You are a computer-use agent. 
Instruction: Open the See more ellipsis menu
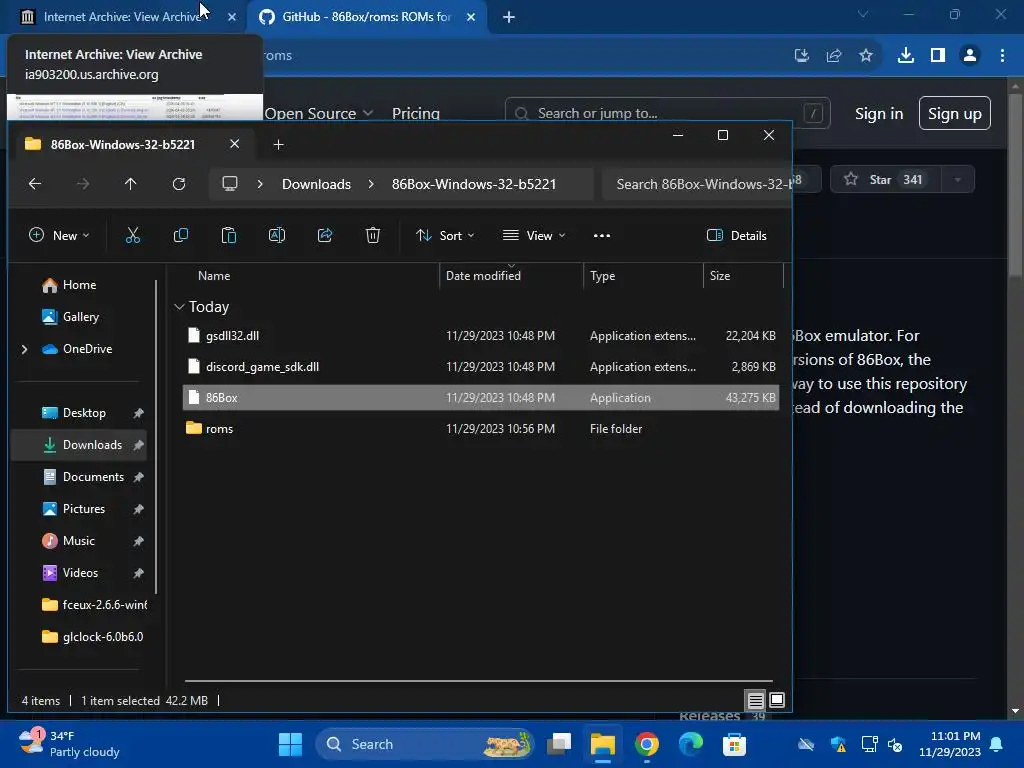(x=602, y=236)
